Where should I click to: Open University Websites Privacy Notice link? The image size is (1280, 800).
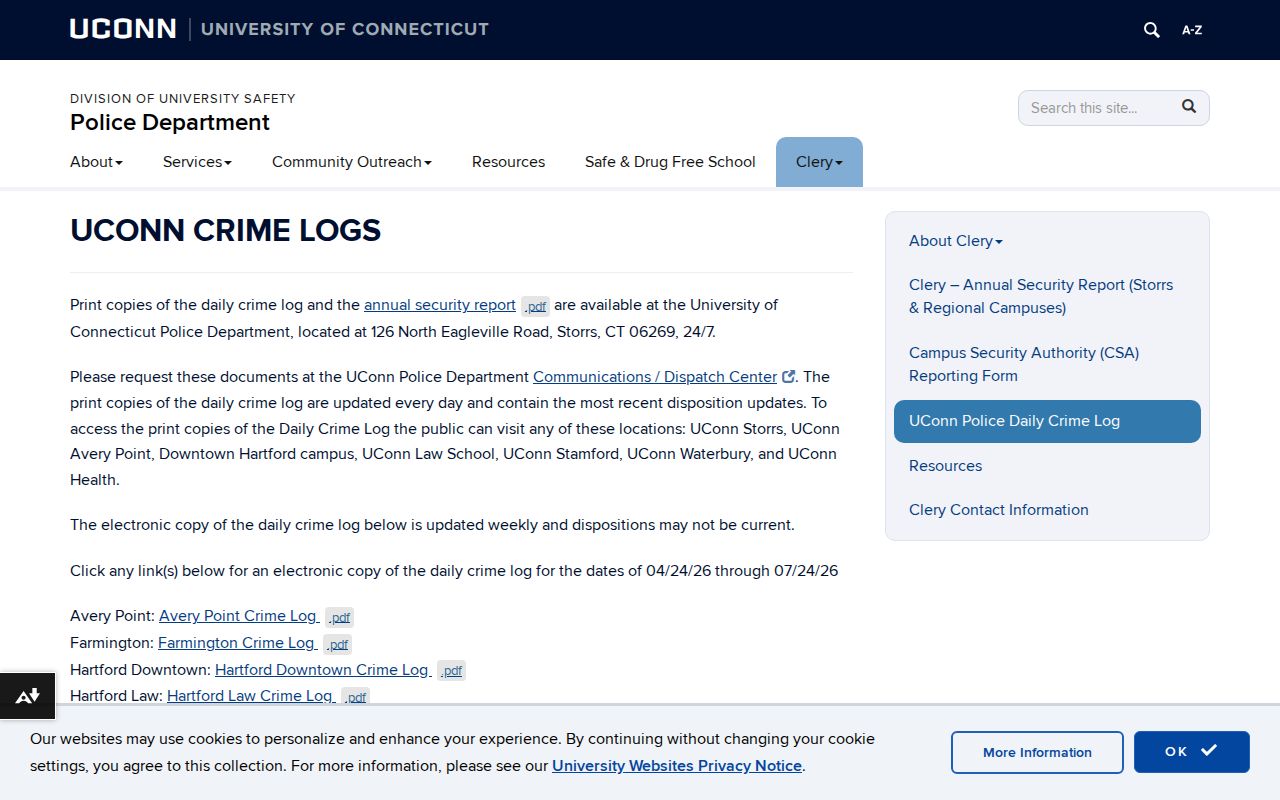(677, 766)
